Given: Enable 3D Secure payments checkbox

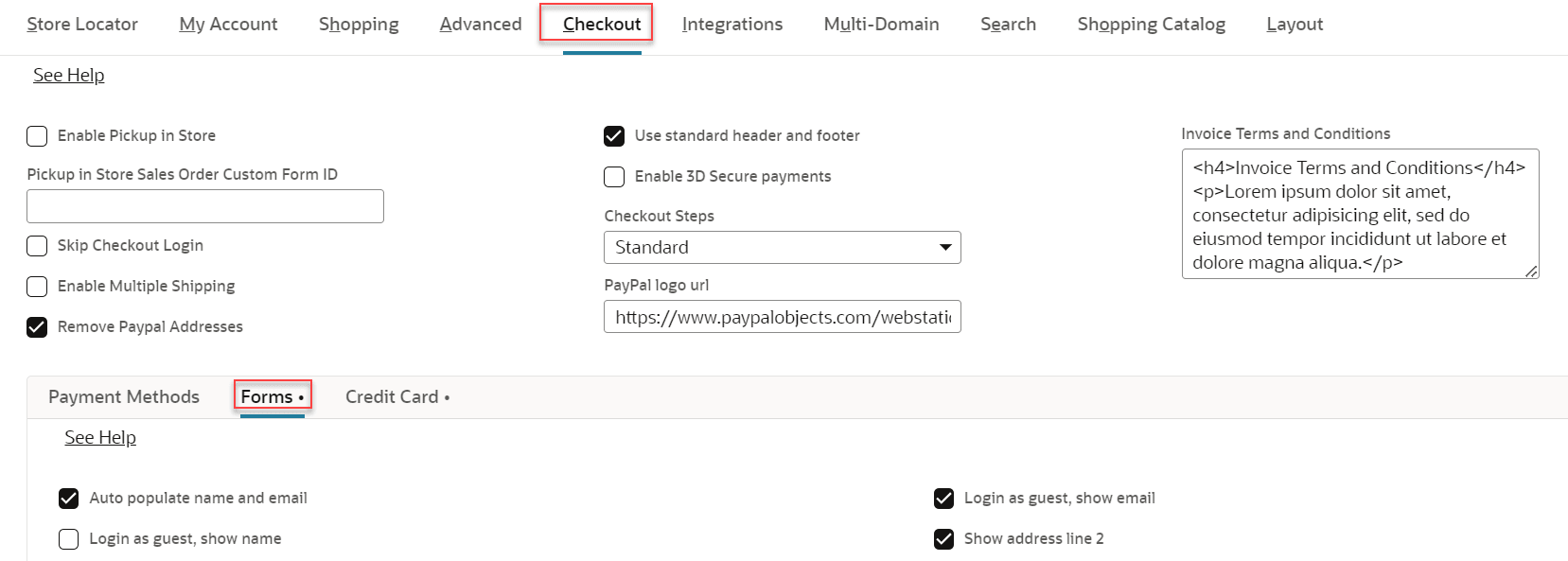Looking at the screenshot, I should click(614, 177).
